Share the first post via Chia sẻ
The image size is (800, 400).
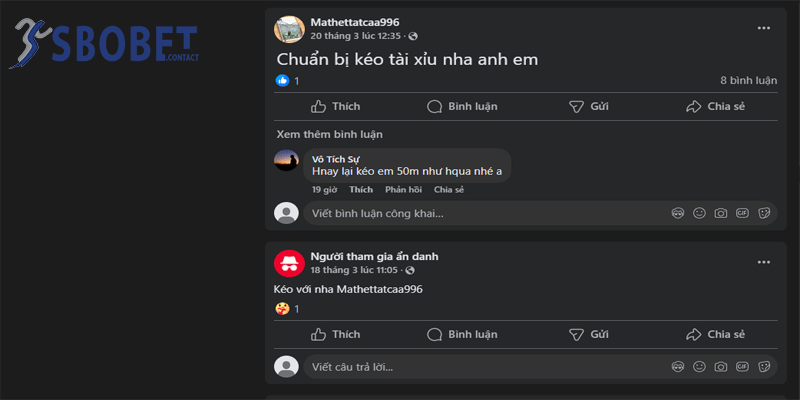click(x=715, y=107)
